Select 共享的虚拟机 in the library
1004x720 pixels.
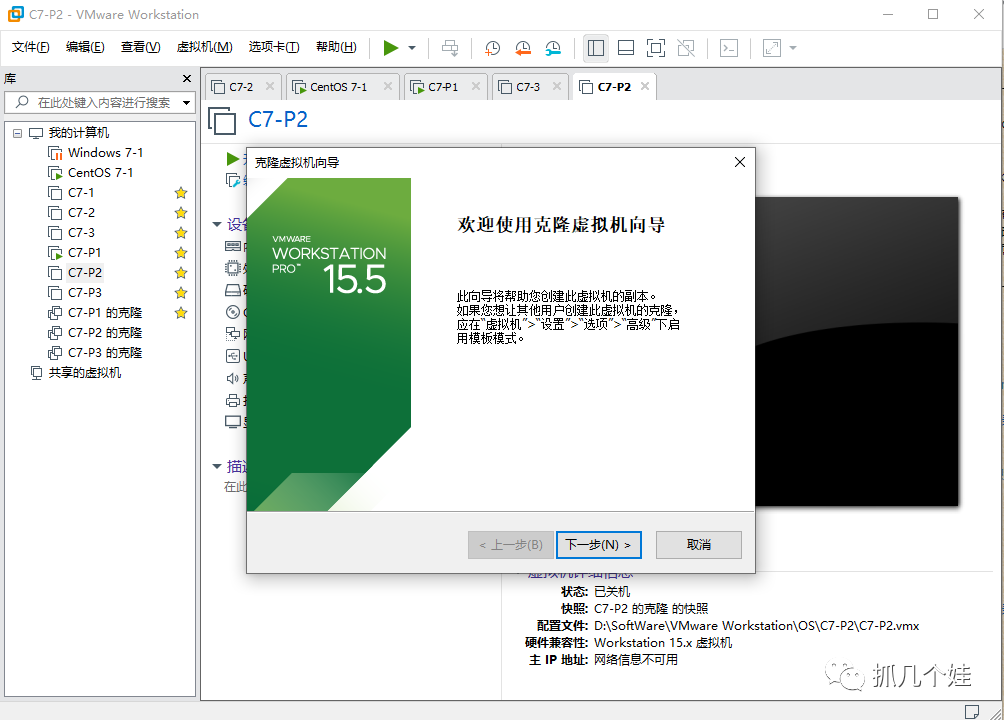85,373
